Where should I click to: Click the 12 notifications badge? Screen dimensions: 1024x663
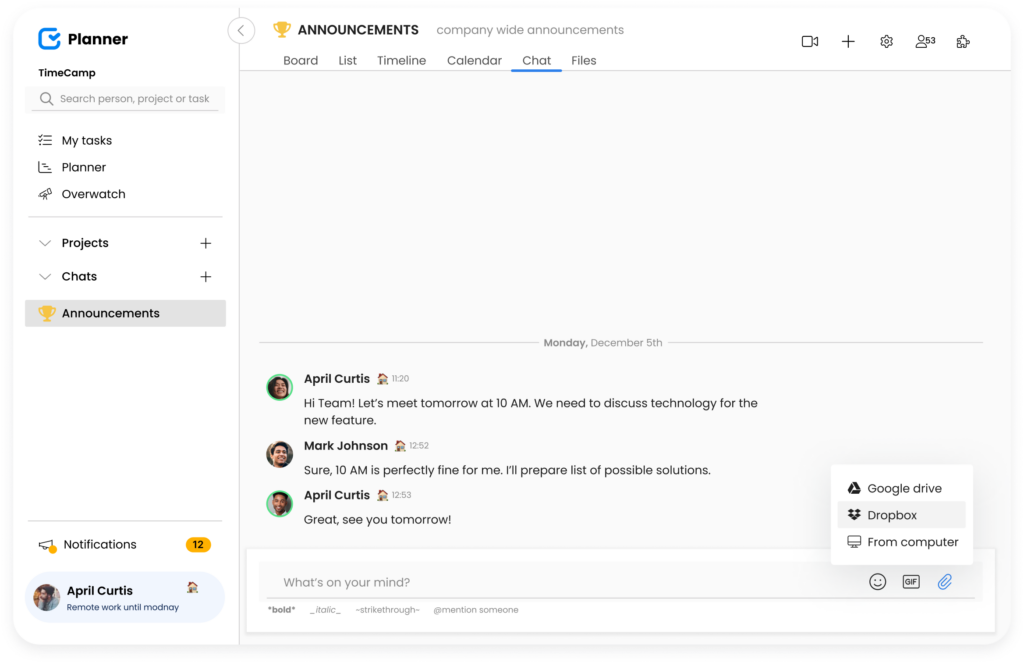tap(198, 544)
